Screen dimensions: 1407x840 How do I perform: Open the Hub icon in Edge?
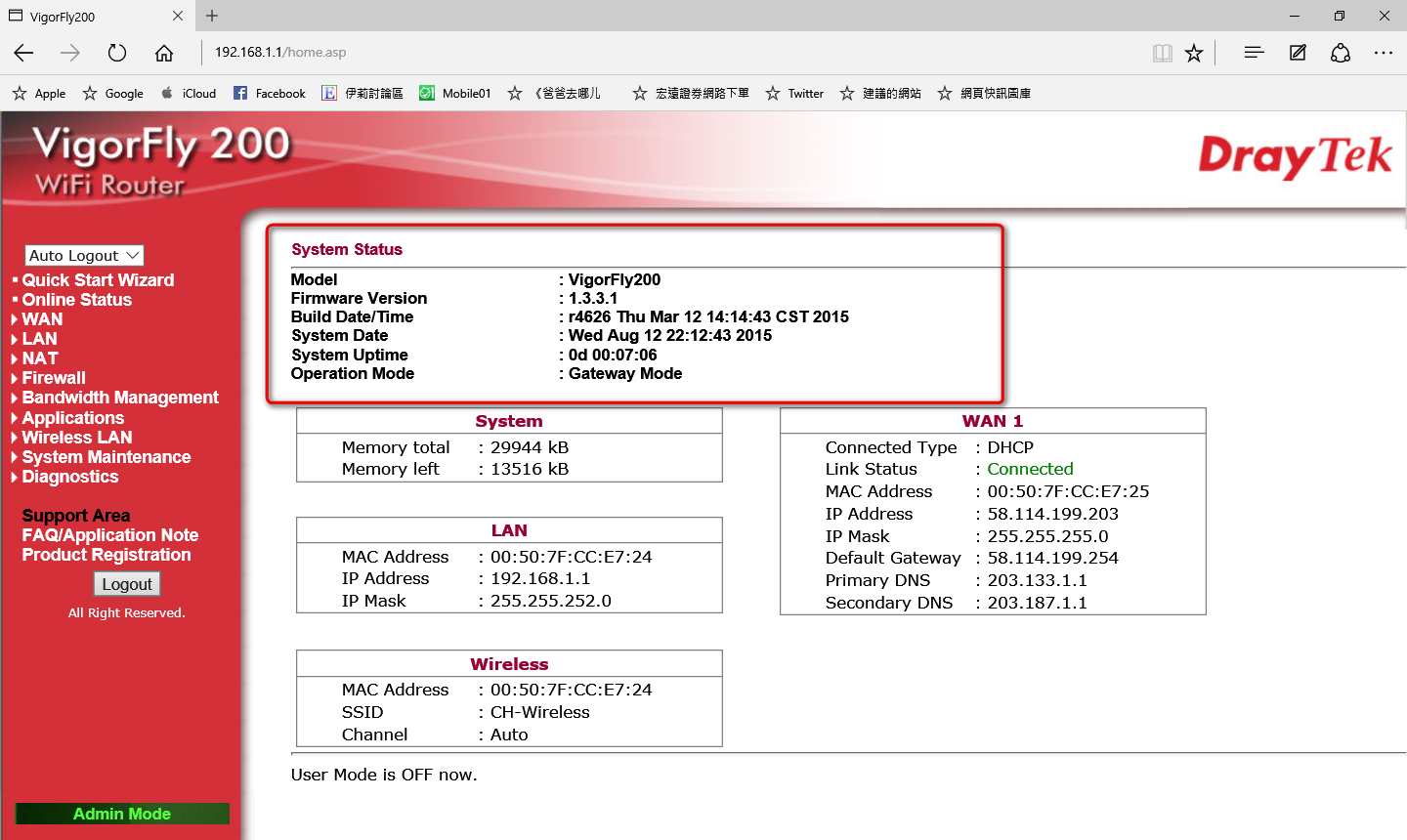[1254, 53]
